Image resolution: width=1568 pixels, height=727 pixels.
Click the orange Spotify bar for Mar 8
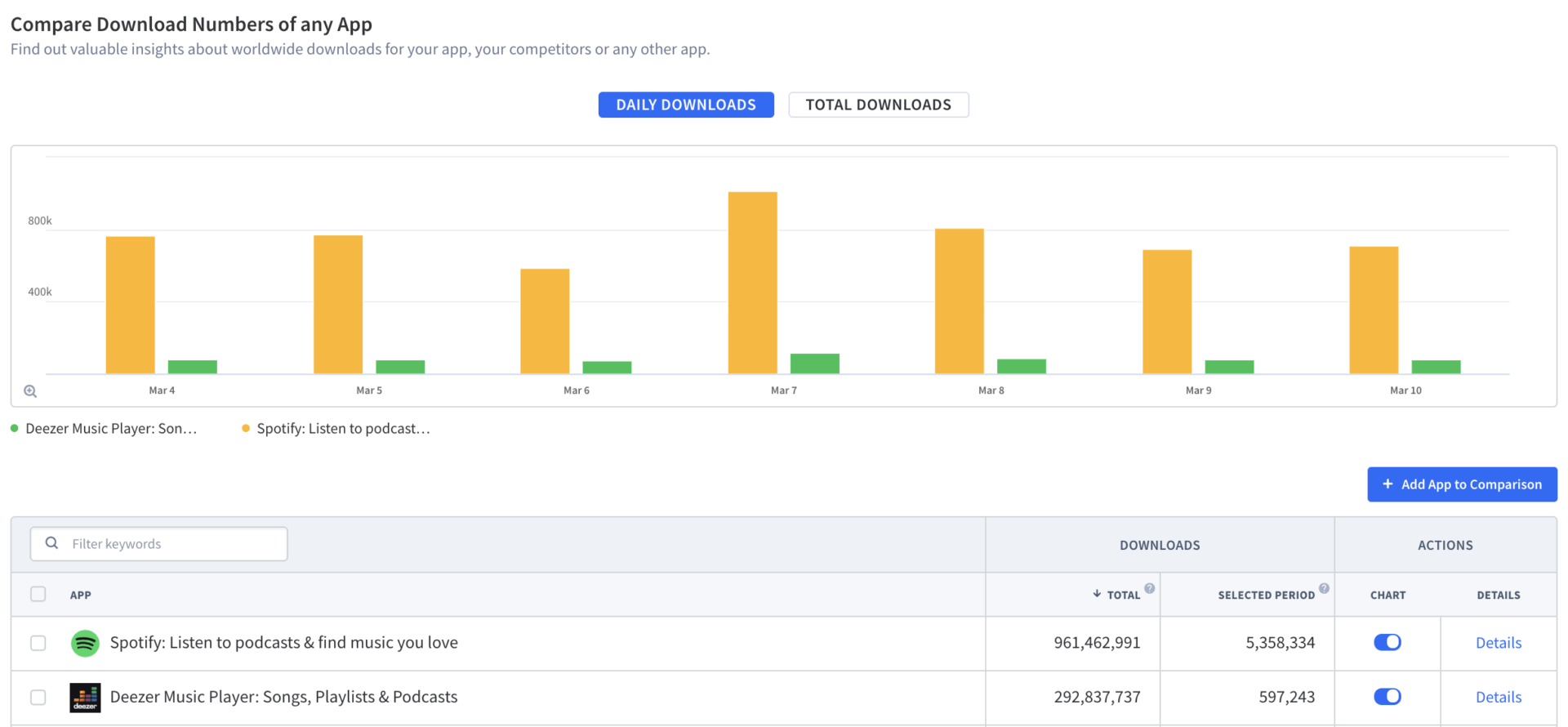point(960,301)
